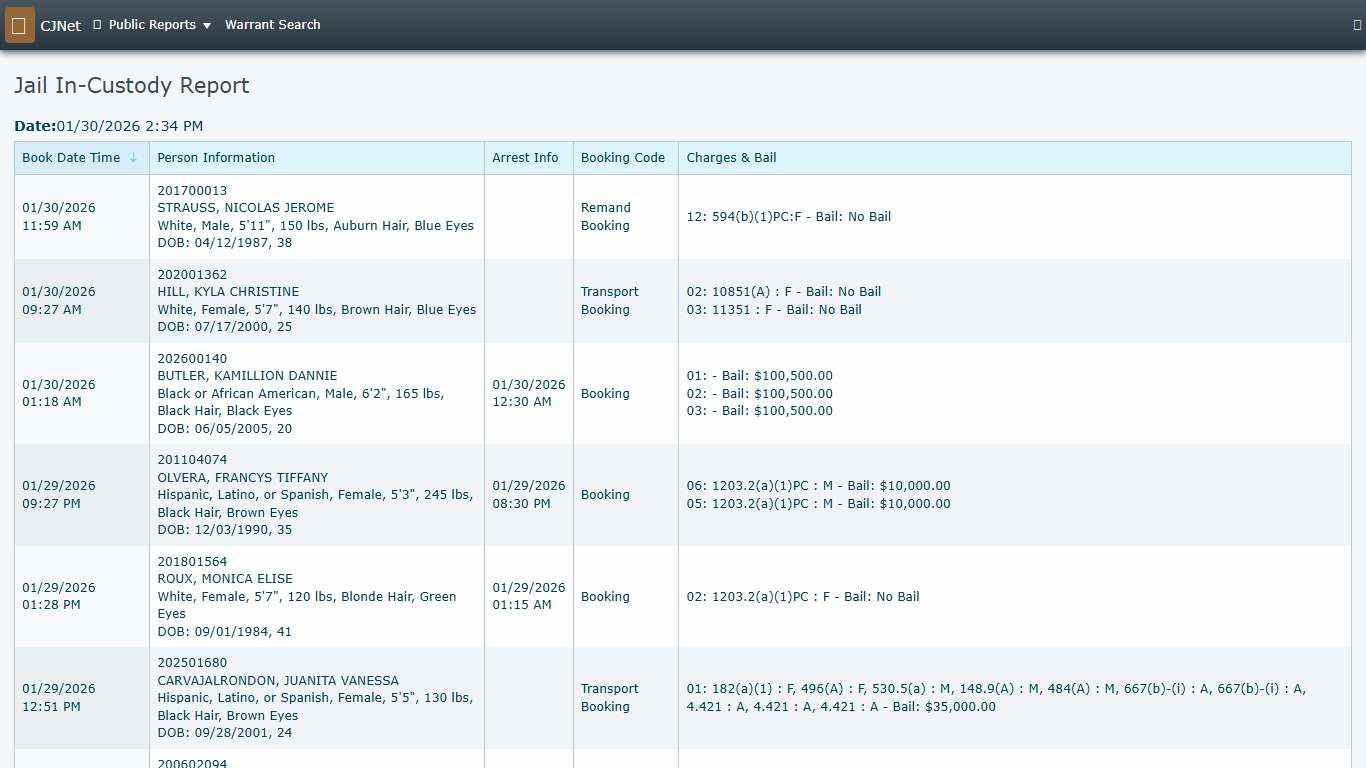Open record 201104074 for Francys Olvera

click(192, 460)
